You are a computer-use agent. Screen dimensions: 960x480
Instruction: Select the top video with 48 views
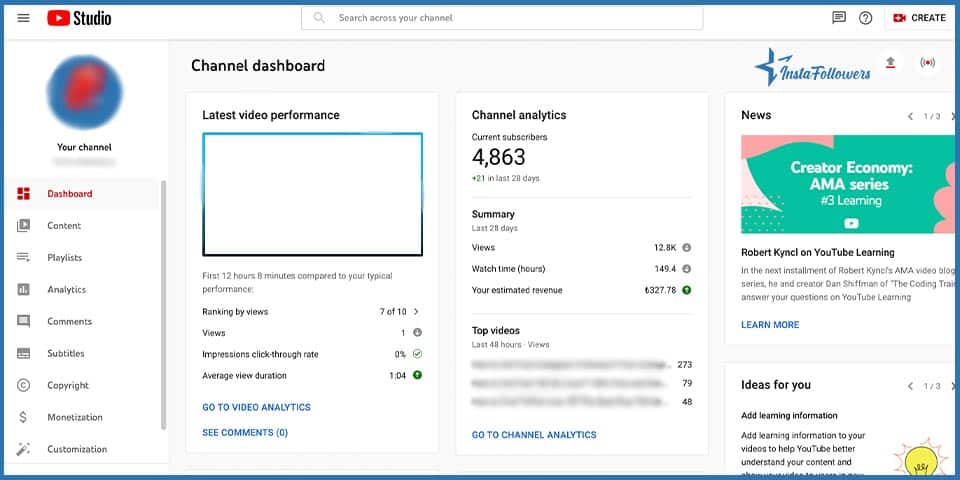(582, 402)
